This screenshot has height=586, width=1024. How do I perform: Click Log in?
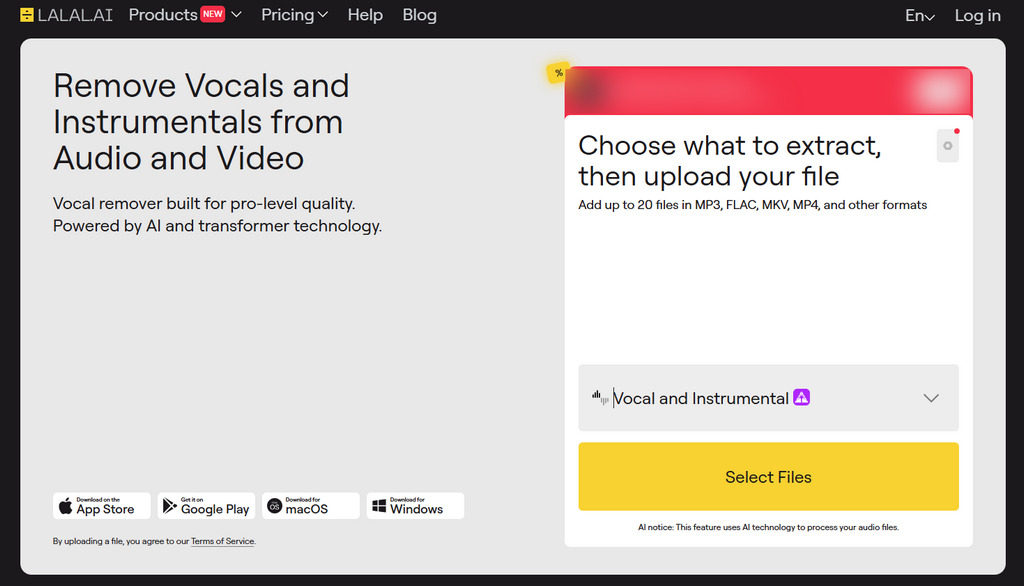(978, 16)
